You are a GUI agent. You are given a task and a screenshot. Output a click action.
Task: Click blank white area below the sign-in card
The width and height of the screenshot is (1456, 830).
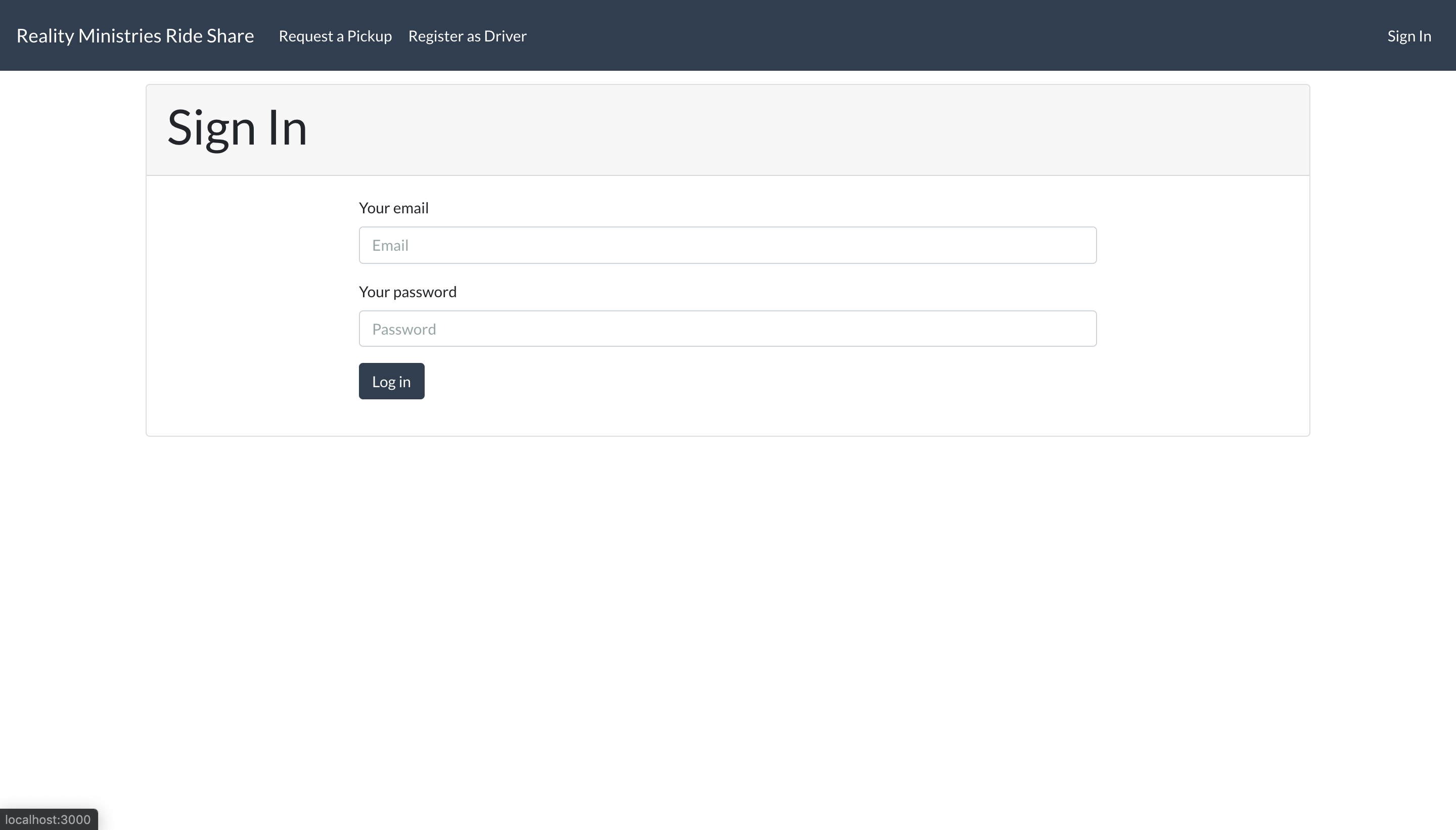tap(727, 598)
